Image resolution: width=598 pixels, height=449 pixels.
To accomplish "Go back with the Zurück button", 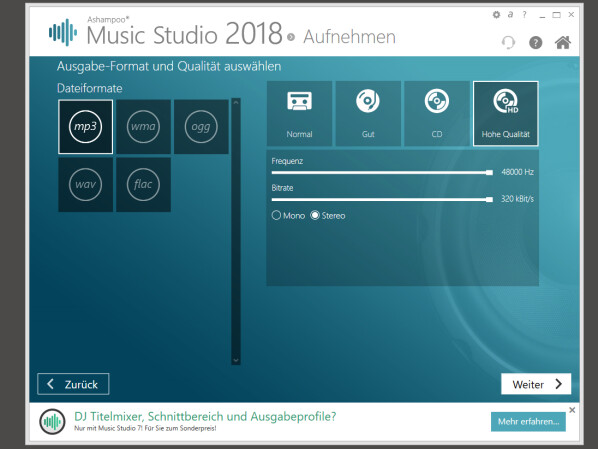I will (x=73, y=384).
